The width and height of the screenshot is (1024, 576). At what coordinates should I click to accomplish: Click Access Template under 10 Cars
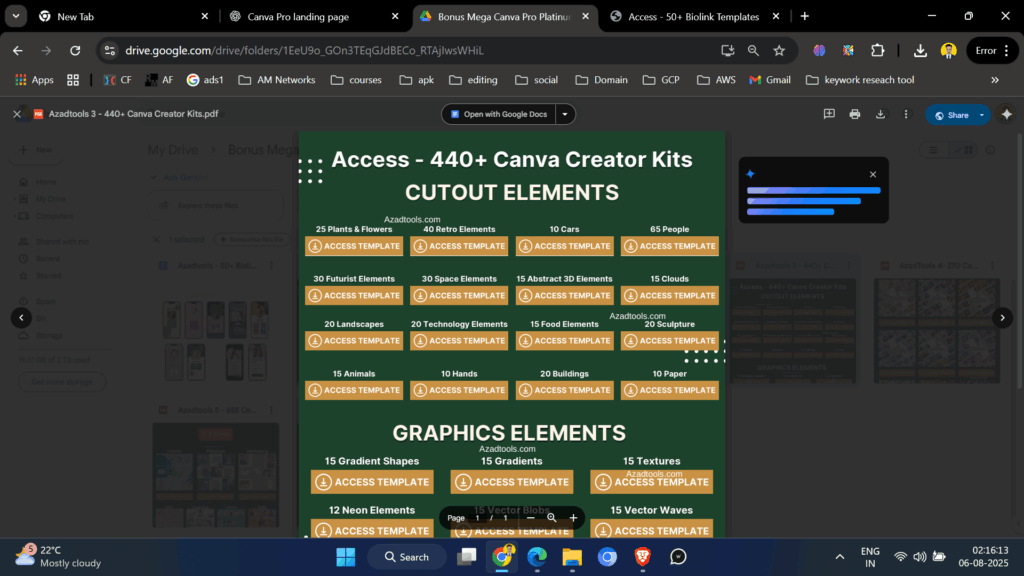(565, 246)
